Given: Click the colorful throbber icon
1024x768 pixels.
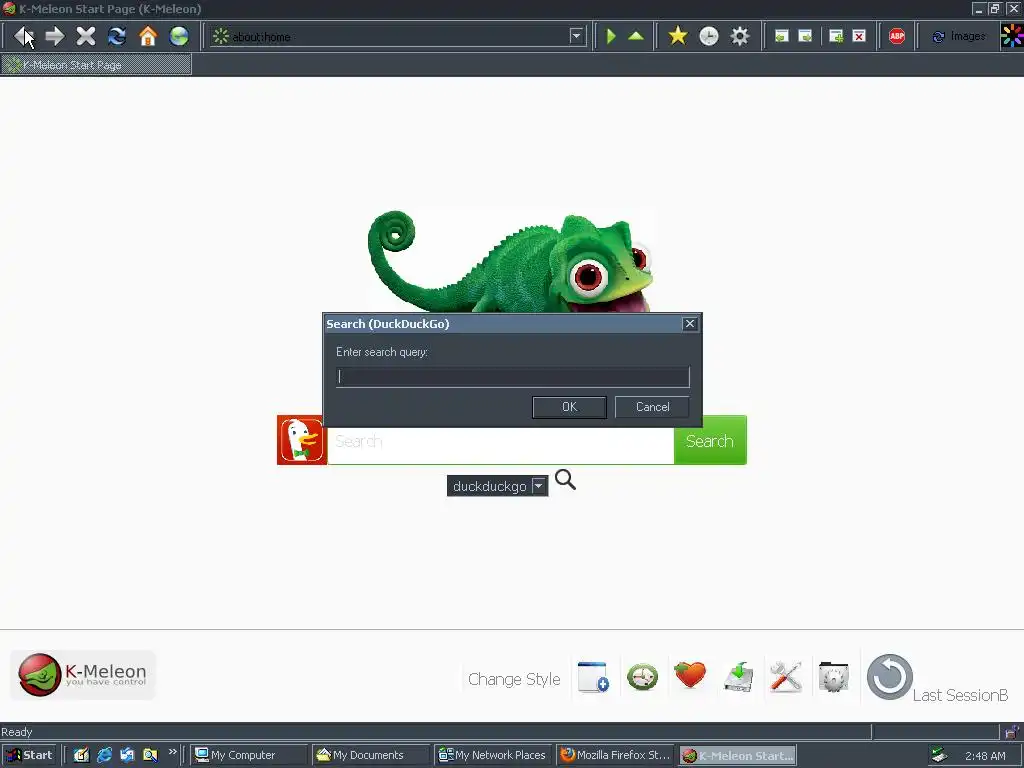Looking at the screenshot, I should coord(1012,36).
